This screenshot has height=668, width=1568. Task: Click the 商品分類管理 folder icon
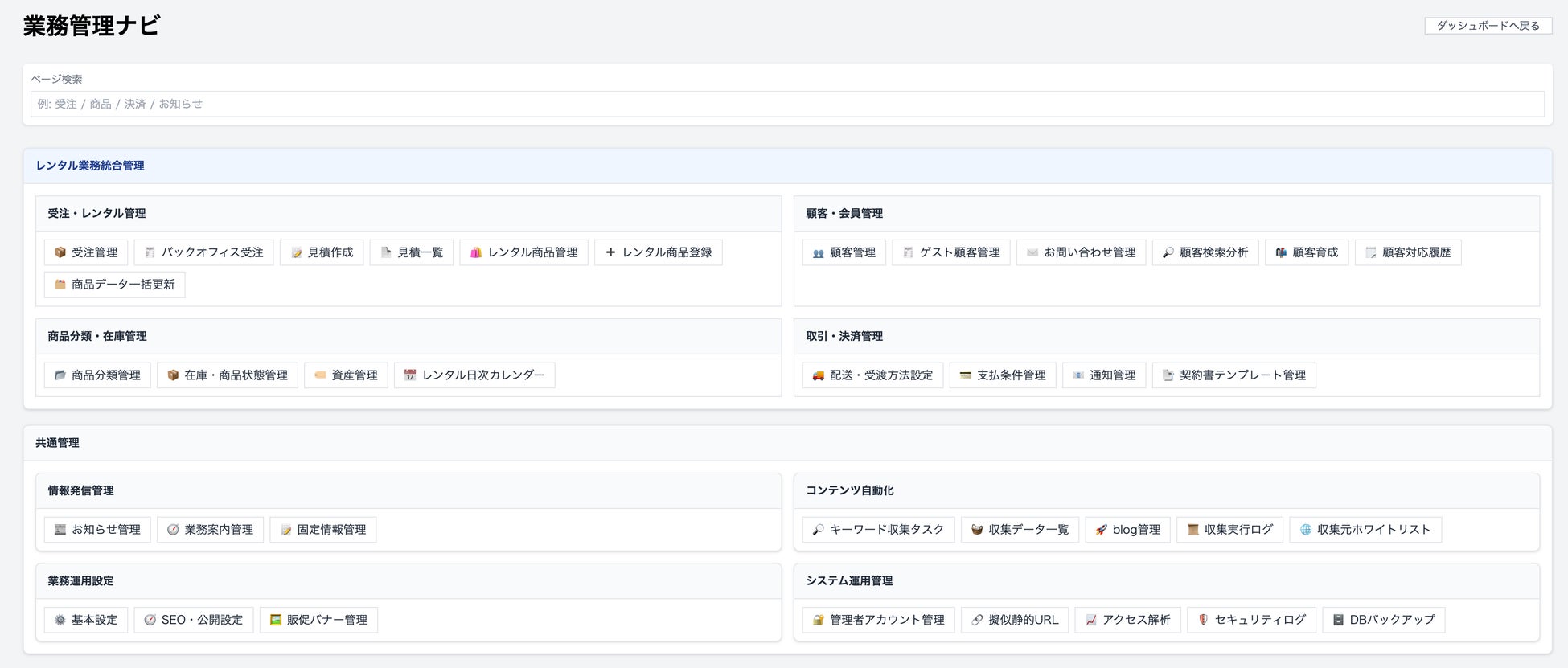[60, 375]
